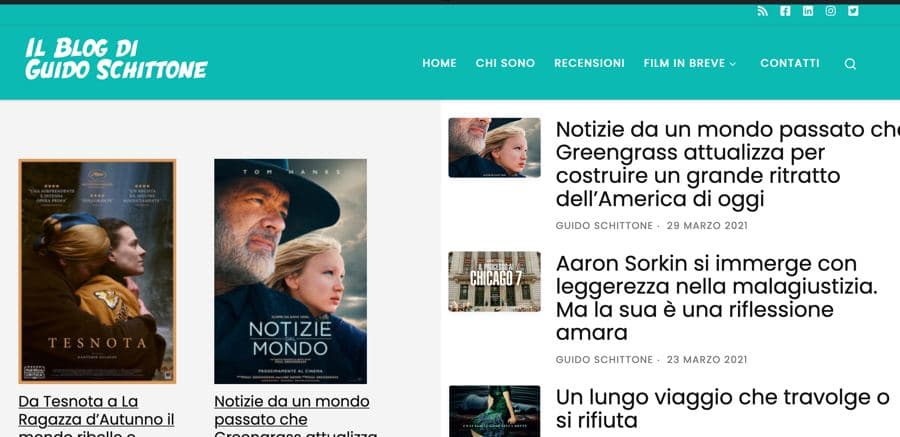
Task: Open 'Aaron Sorkin si immerge con leggerezza' headline
Action: [716, 298]
